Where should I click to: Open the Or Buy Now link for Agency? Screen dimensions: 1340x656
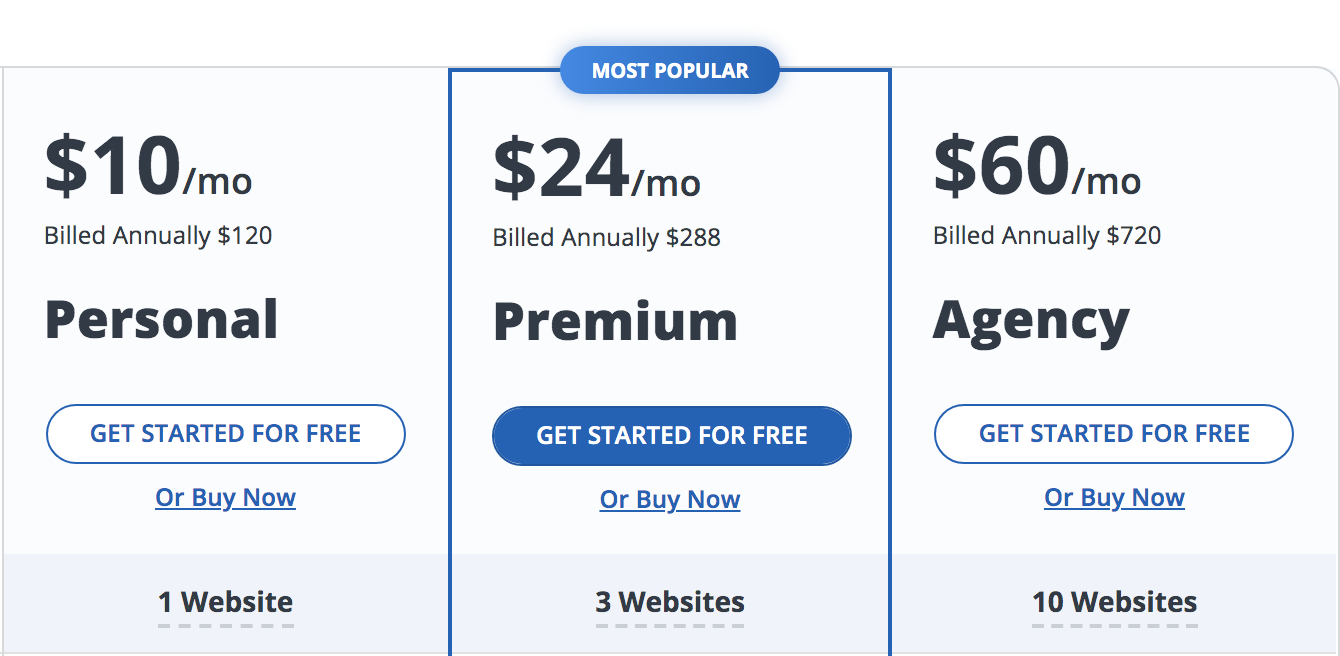1114,496
